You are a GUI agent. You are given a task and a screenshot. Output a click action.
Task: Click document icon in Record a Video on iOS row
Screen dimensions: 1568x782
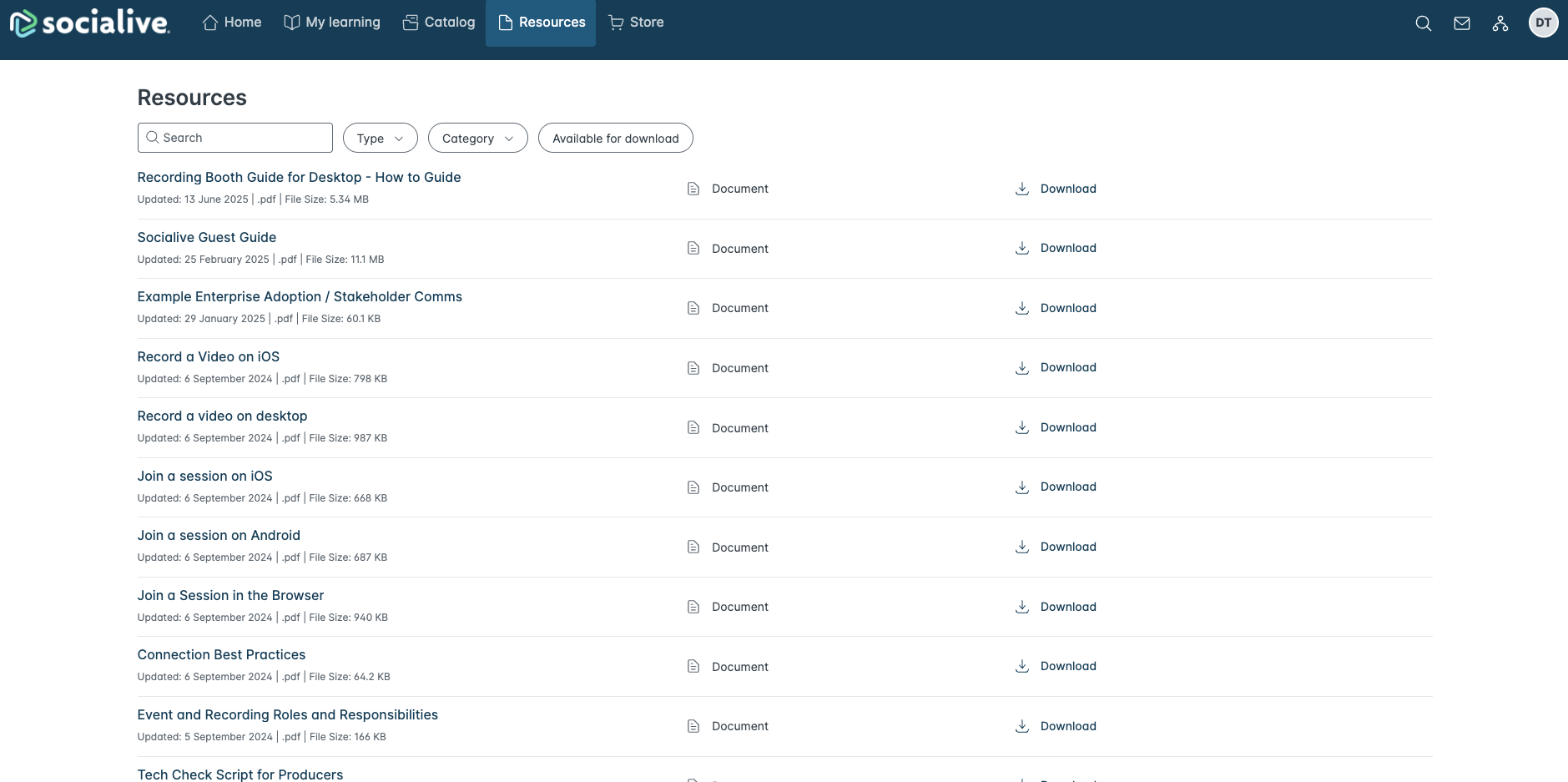[693, 368]
